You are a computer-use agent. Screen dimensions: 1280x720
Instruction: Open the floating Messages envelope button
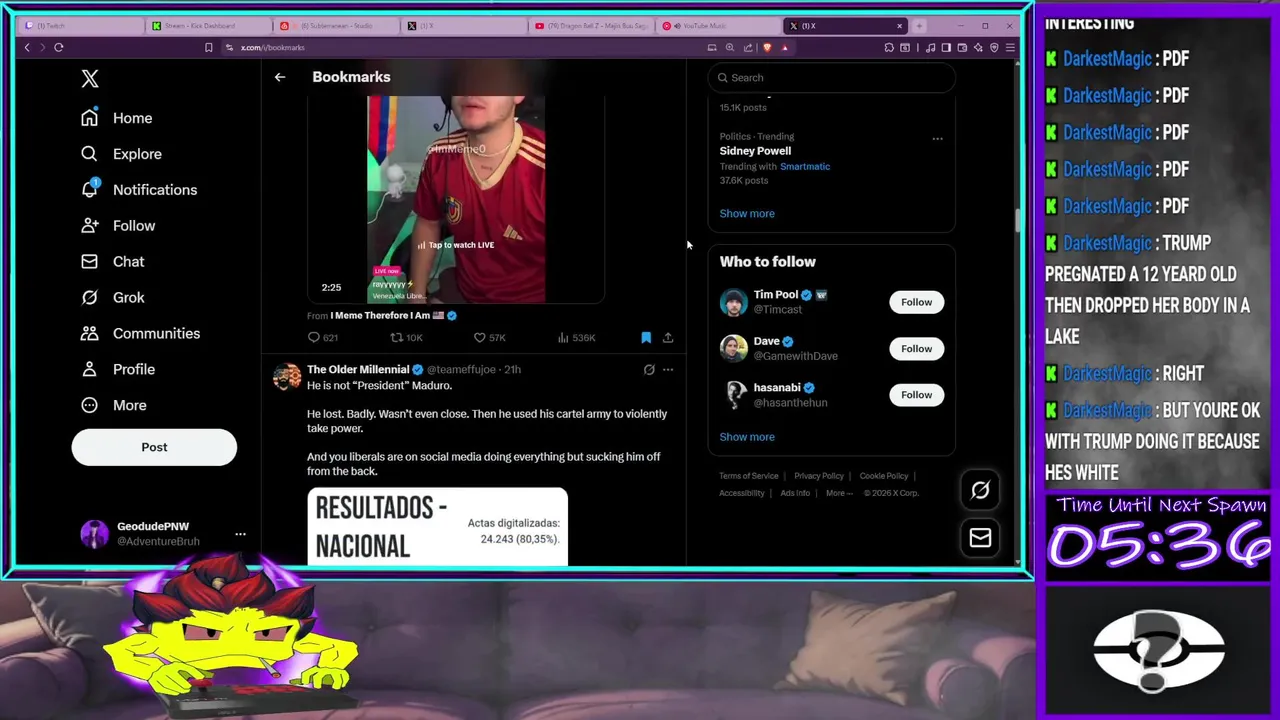tap(980, 538)
